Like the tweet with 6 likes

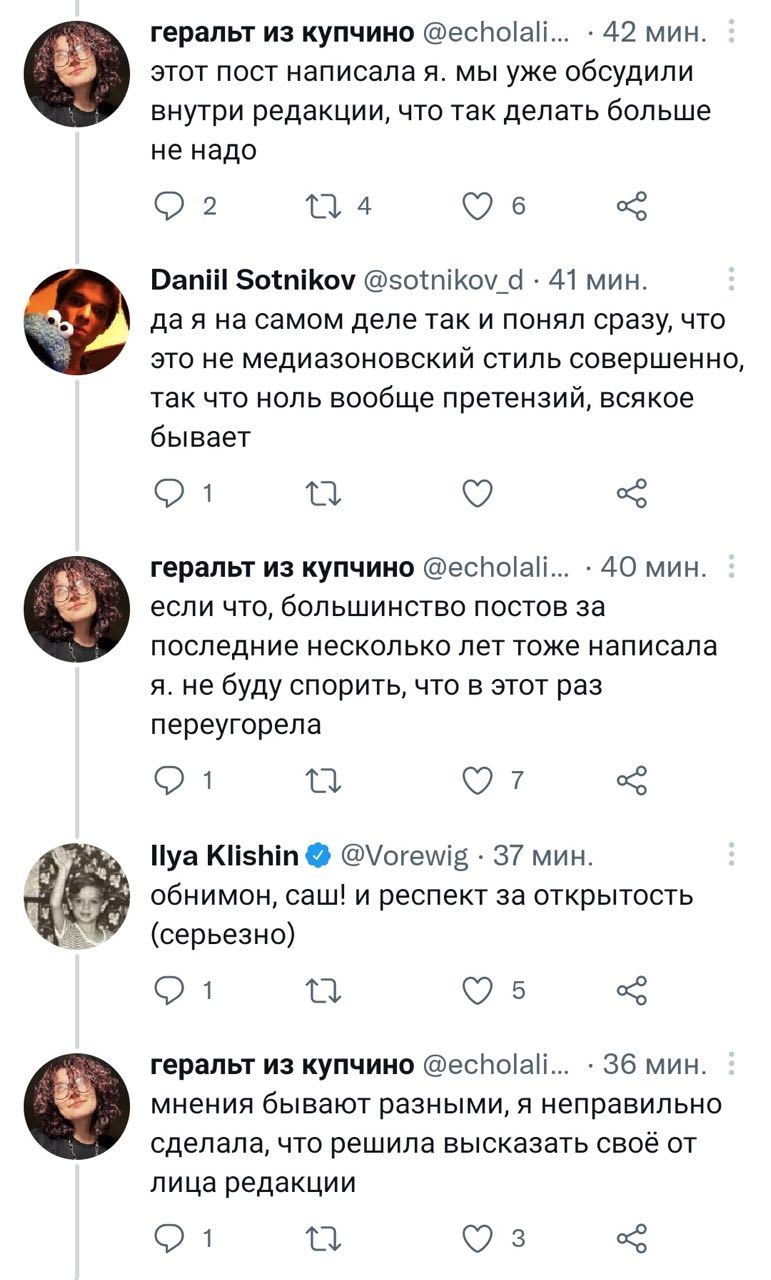click(479, 207)
